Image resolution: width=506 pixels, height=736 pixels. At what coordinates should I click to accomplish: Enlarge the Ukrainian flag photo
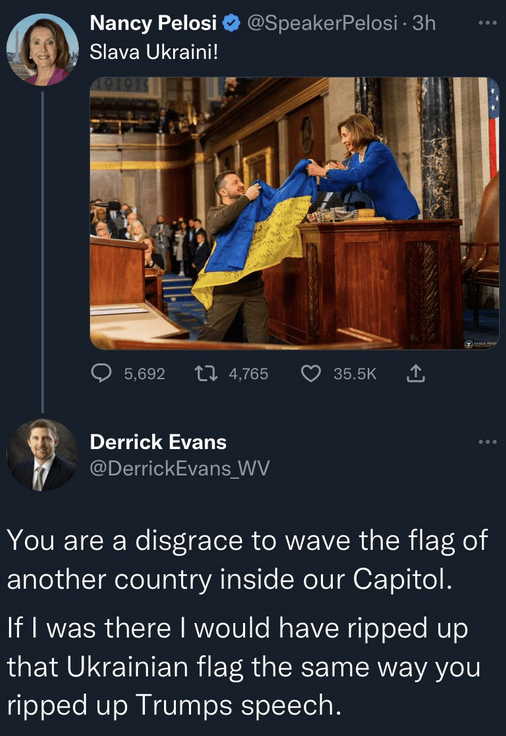(294, 214)
